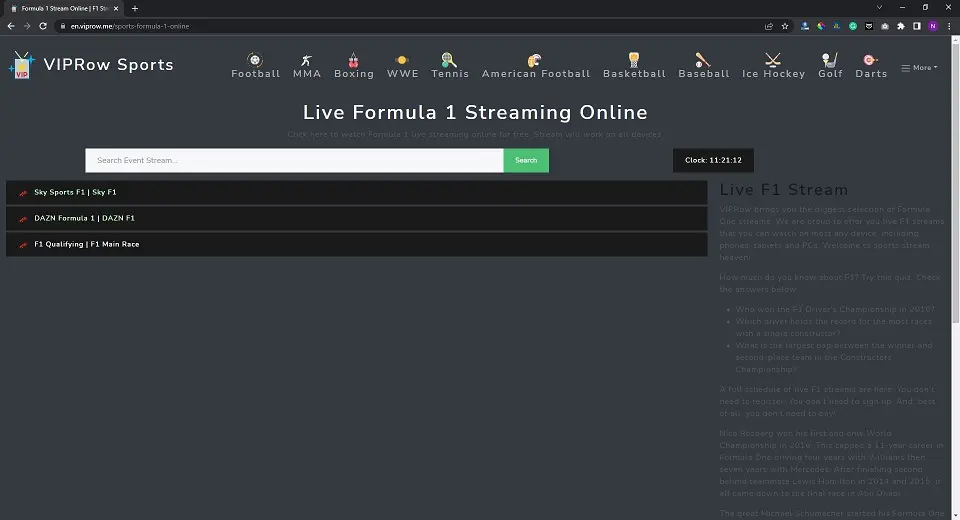Open the Baseball bat icon

703,59
